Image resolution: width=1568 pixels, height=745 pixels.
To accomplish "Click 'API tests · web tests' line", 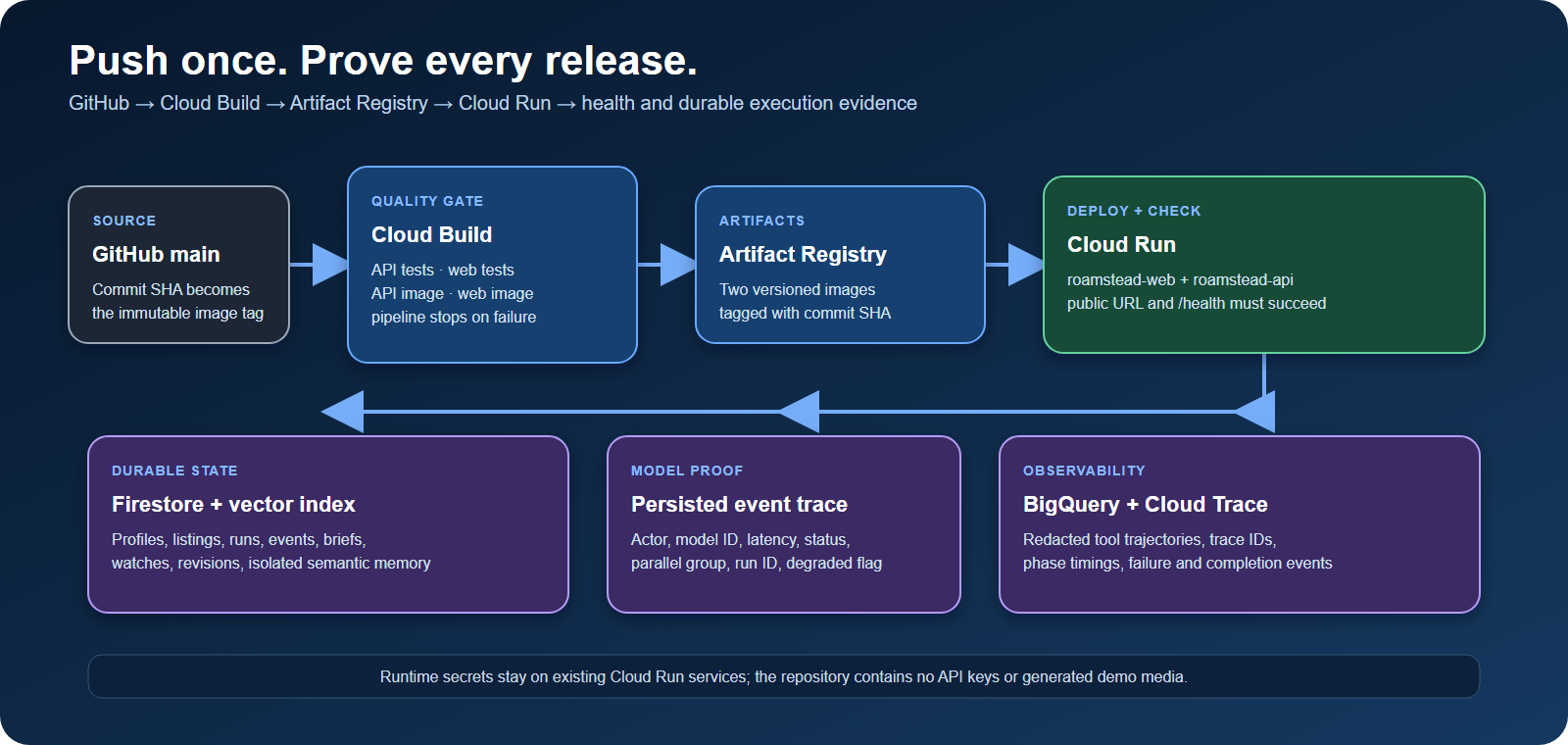I will click(442, 270).
